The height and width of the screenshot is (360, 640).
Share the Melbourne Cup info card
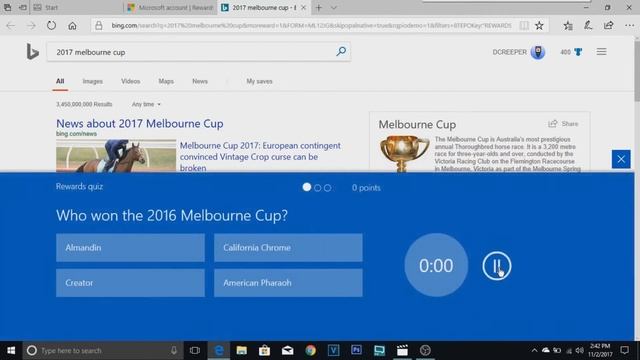pyautogui.click(x=563, y=124)
